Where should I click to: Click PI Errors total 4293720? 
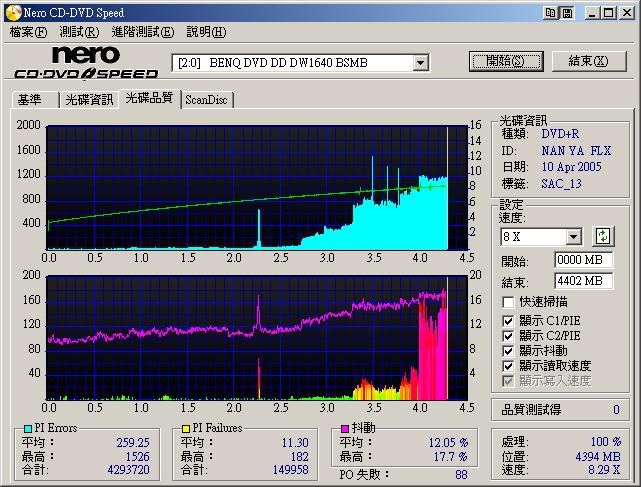point(128,469)
